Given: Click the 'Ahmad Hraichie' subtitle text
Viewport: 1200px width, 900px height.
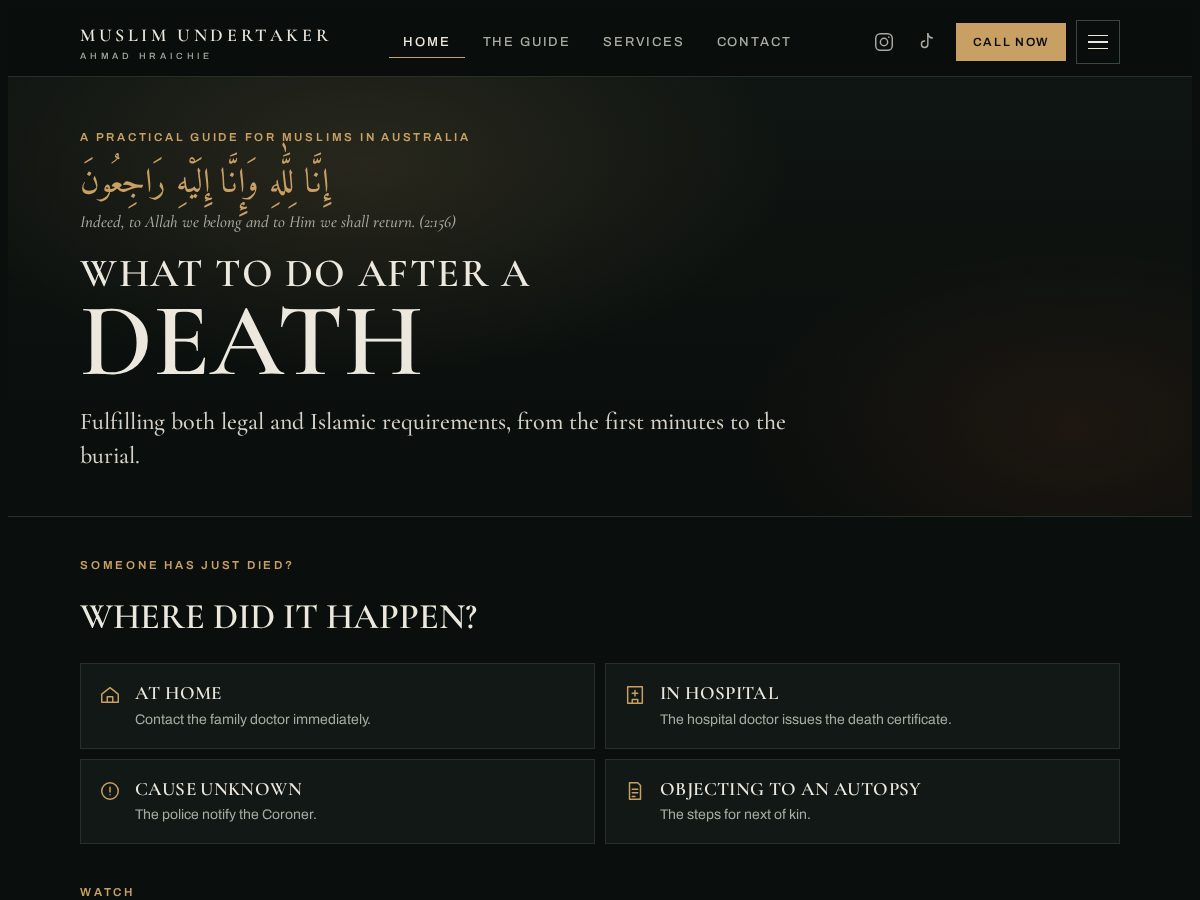Looking at the screenshot, I should point(146,56).
